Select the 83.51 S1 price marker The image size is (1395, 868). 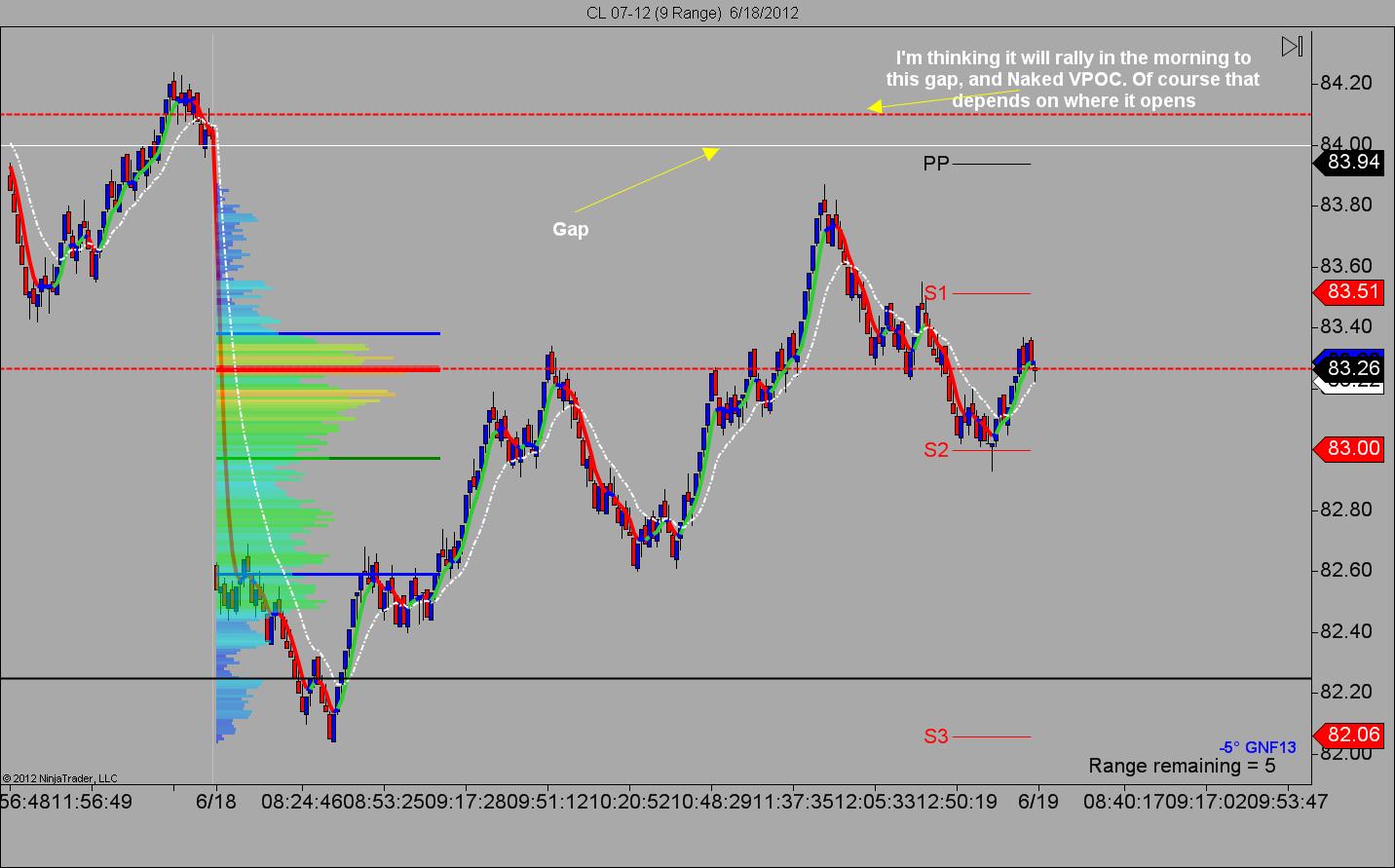point(1349,291)
